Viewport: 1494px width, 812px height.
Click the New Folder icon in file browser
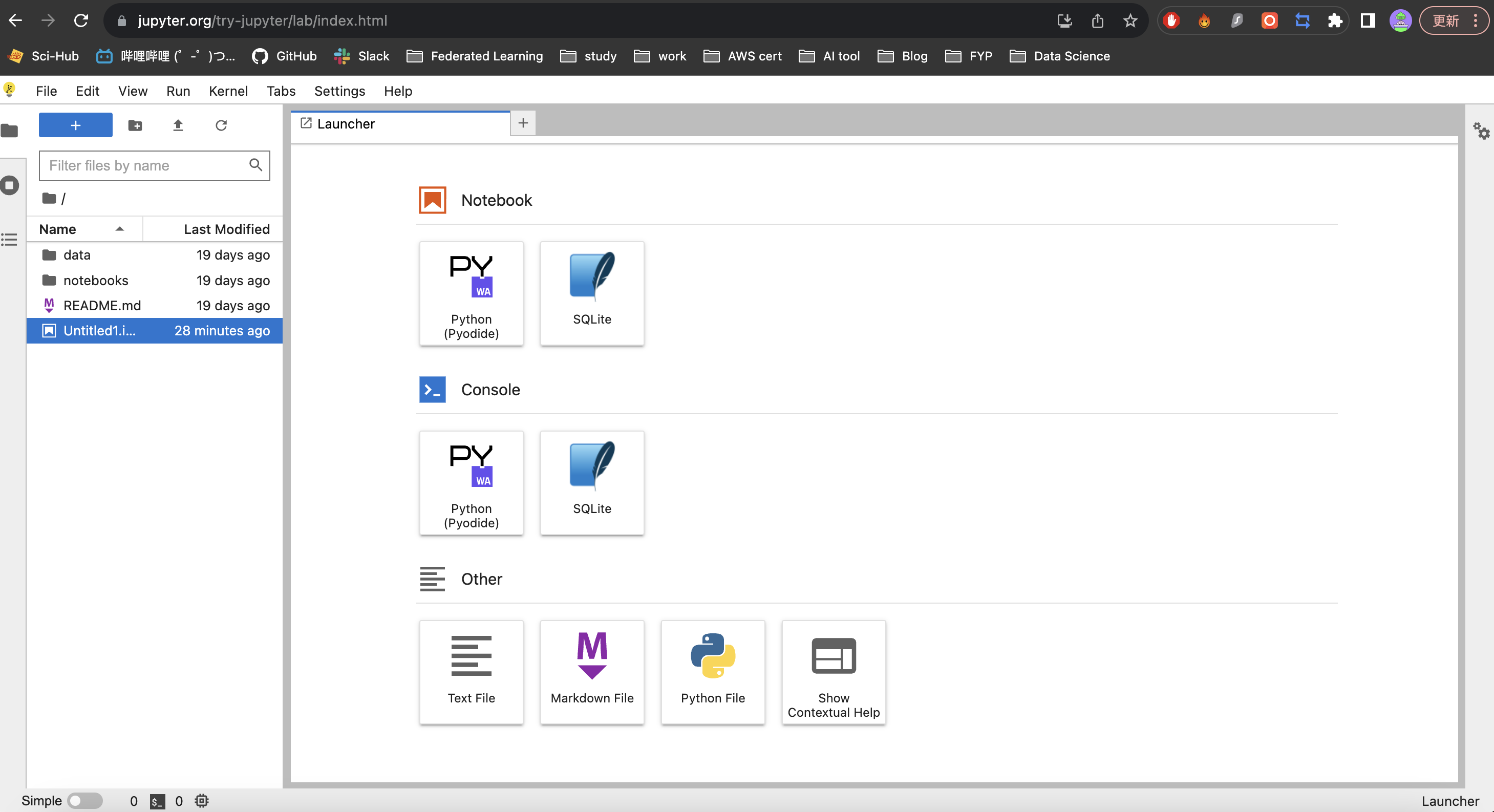pos(135,125)
